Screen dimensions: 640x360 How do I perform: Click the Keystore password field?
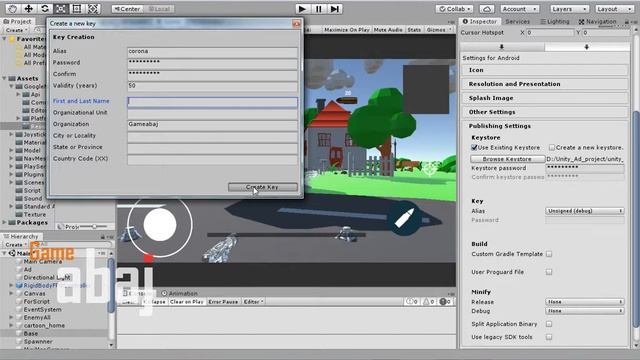584,168
